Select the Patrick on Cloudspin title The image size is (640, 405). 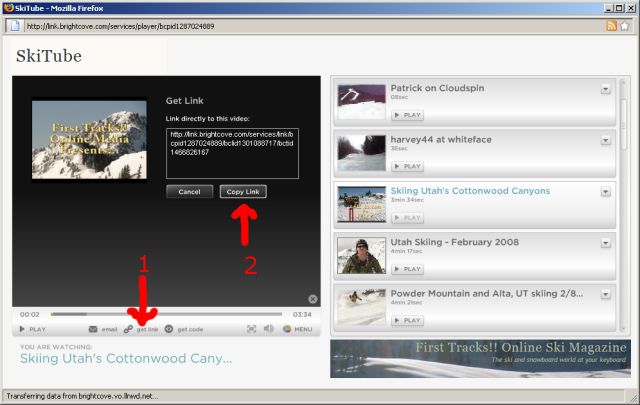437,88
